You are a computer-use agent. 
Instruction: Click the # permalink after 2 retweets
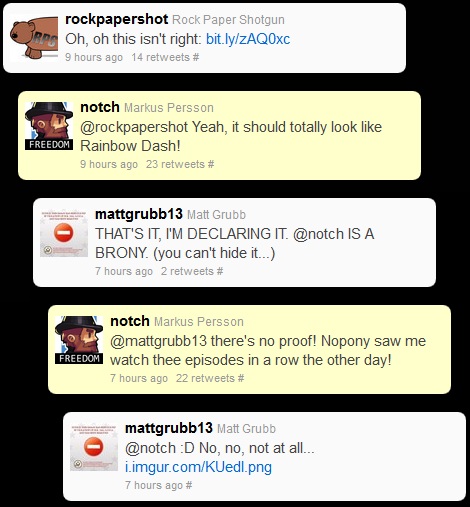220,271
